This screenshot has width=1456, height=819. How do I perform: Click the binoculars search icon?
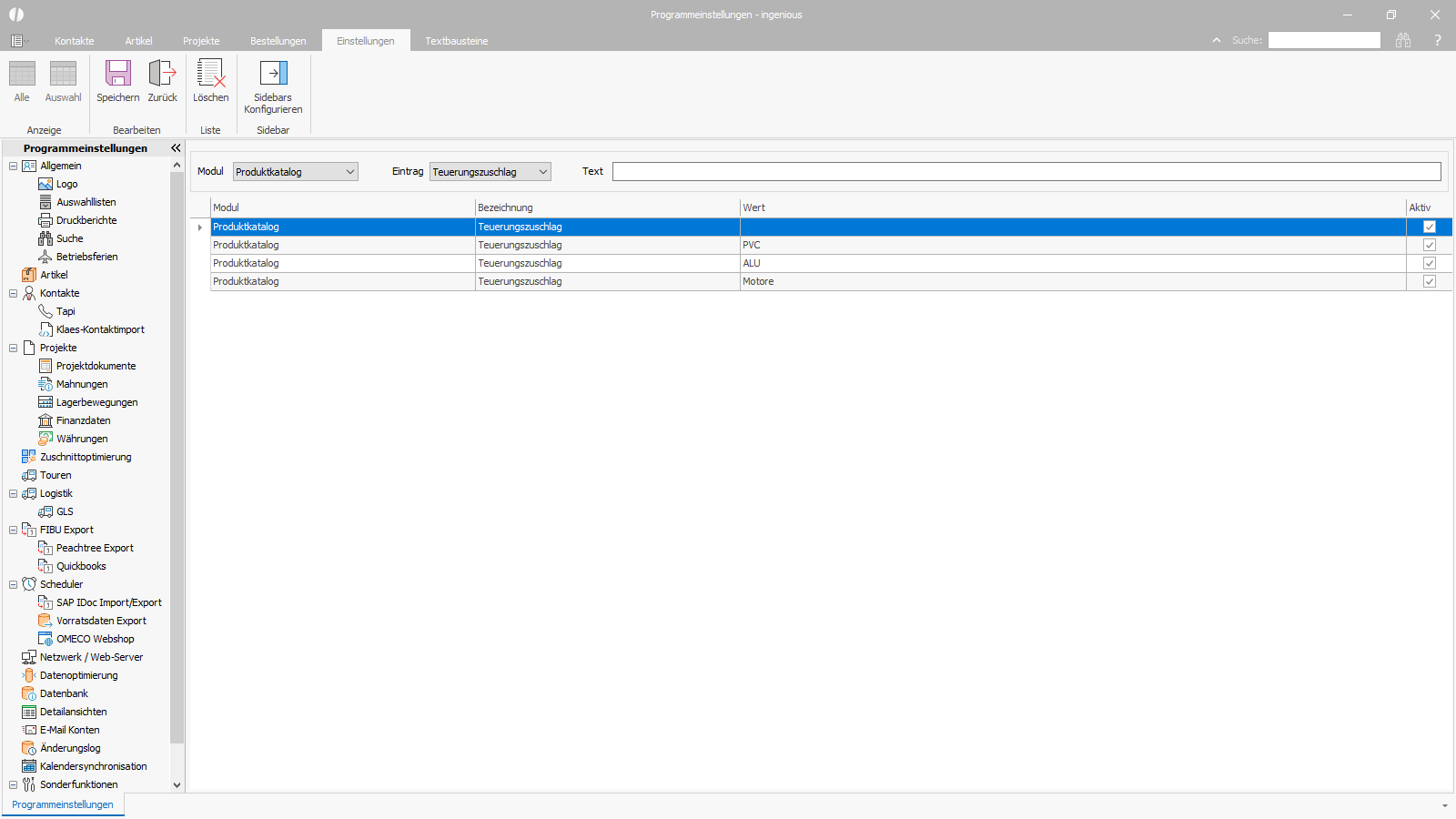coord(1403,40)
